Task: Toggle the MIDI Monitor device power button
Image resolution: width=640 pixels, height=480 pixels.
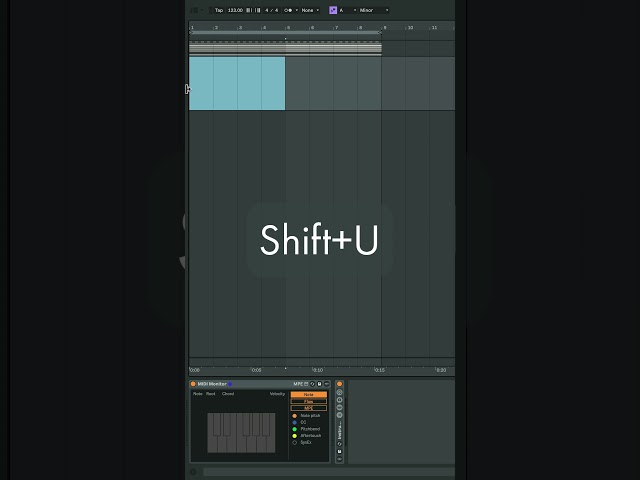Action: [x=193, y=384]
